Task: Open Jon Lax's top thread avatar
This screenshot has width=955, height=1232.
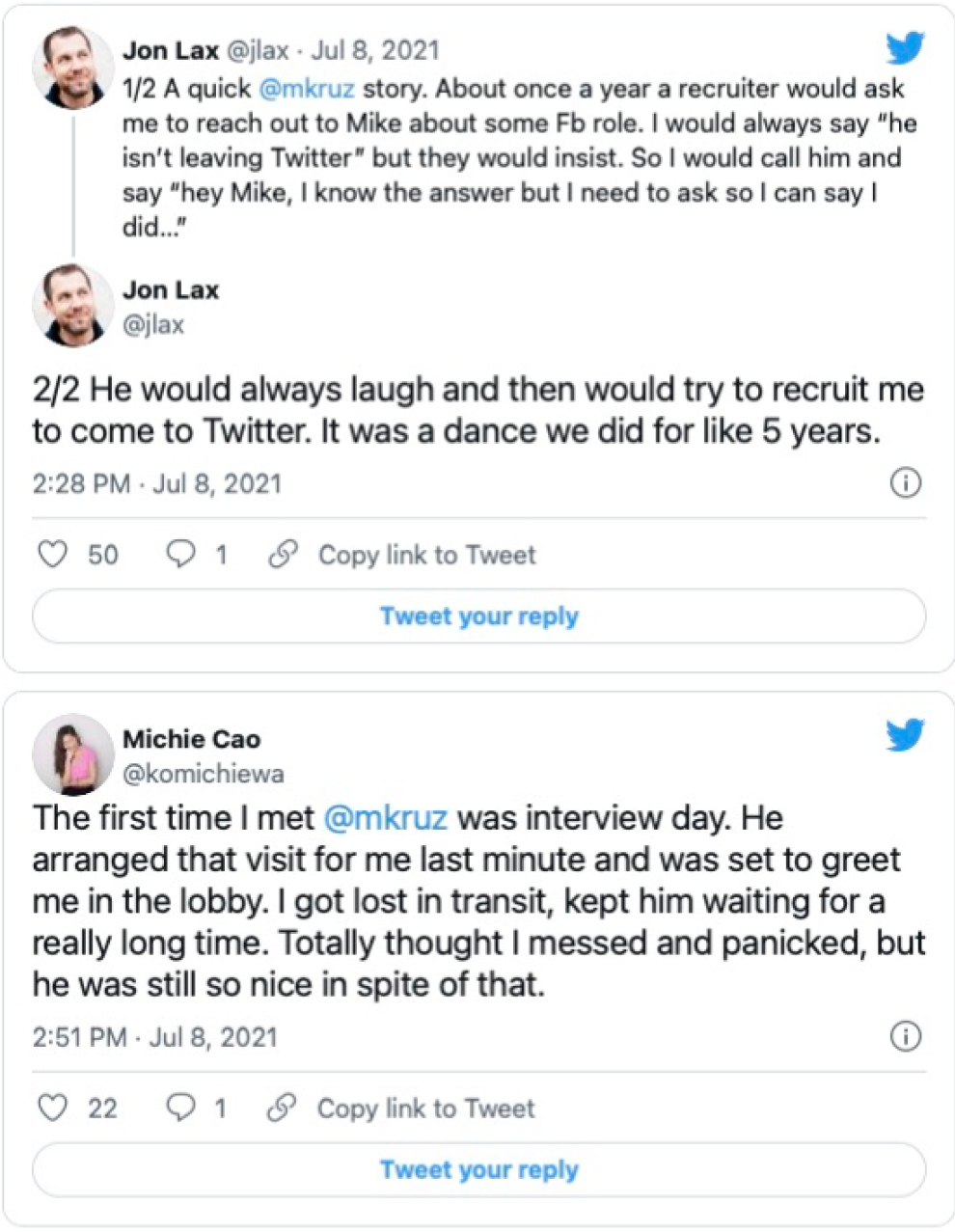Action: tap(73, 68)
